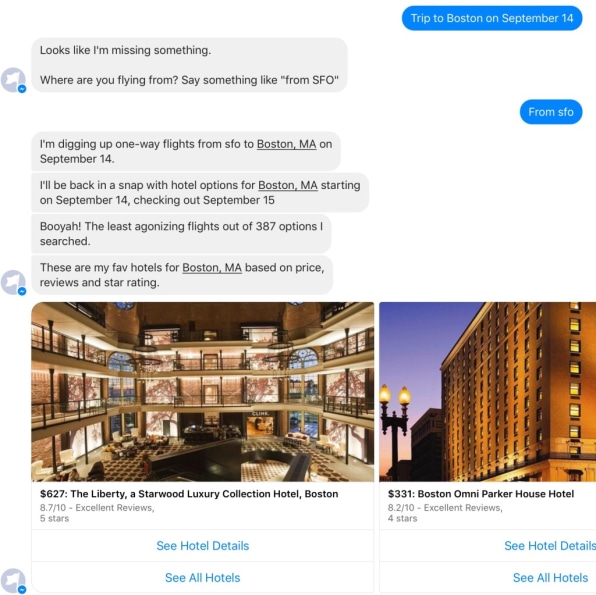Open The Liberty hotel photo

pos(203,392)
